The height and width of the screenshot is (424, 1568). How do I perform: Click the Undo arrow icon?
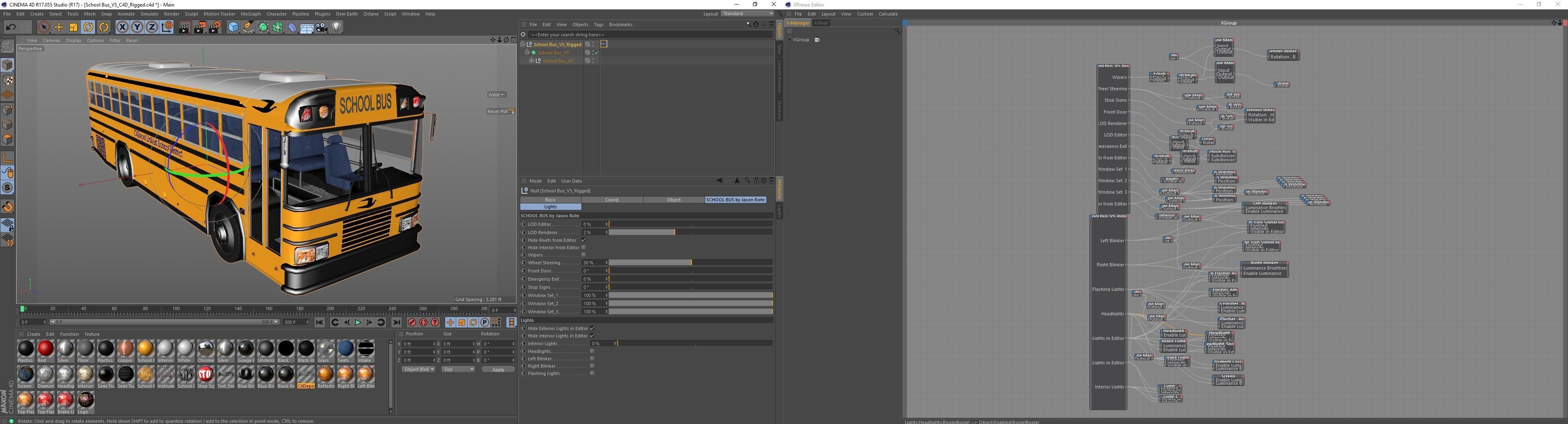coord(10,27)
